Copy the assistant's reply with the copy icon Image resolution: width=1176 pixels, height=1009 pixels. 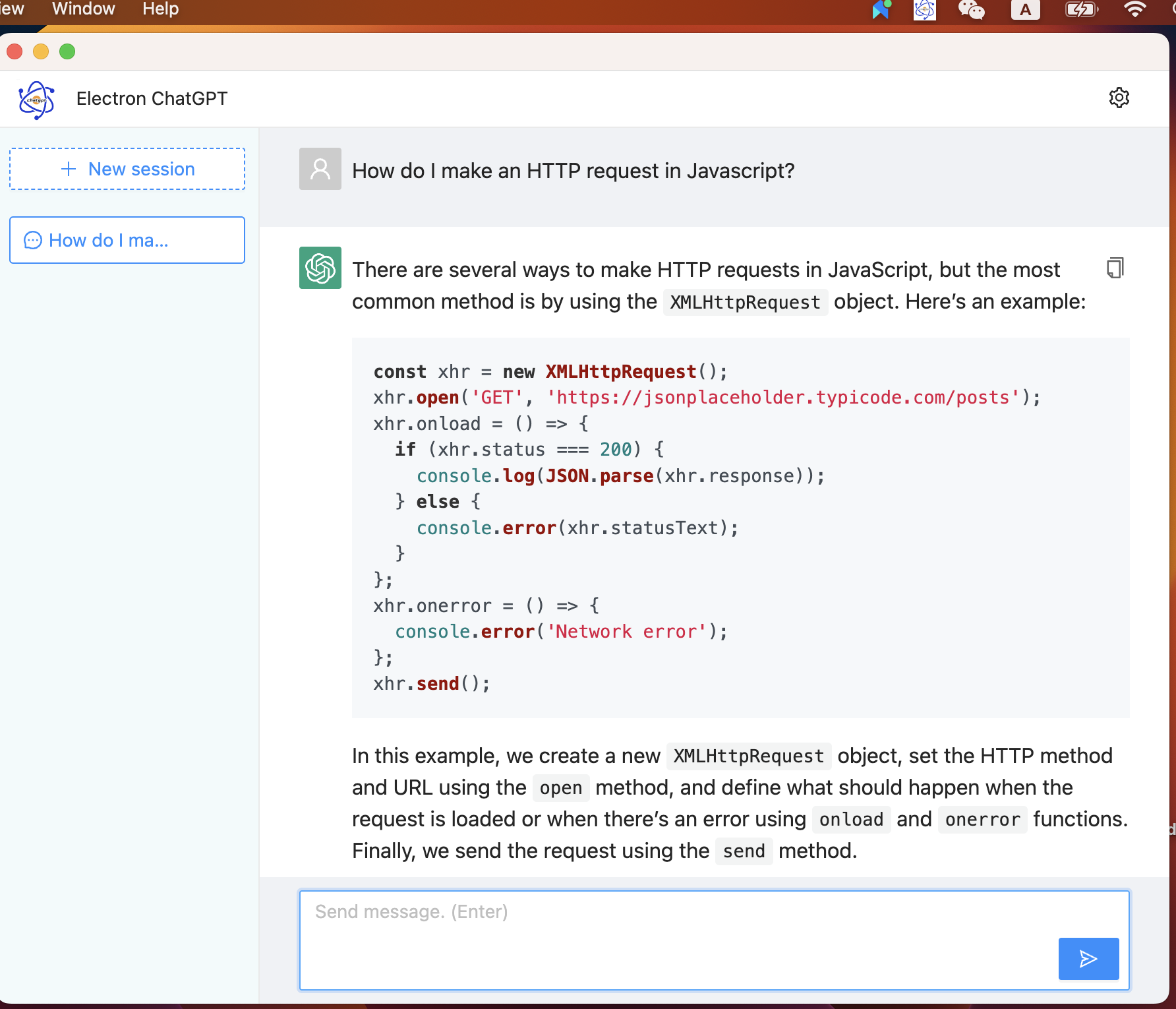(1115, 268)
